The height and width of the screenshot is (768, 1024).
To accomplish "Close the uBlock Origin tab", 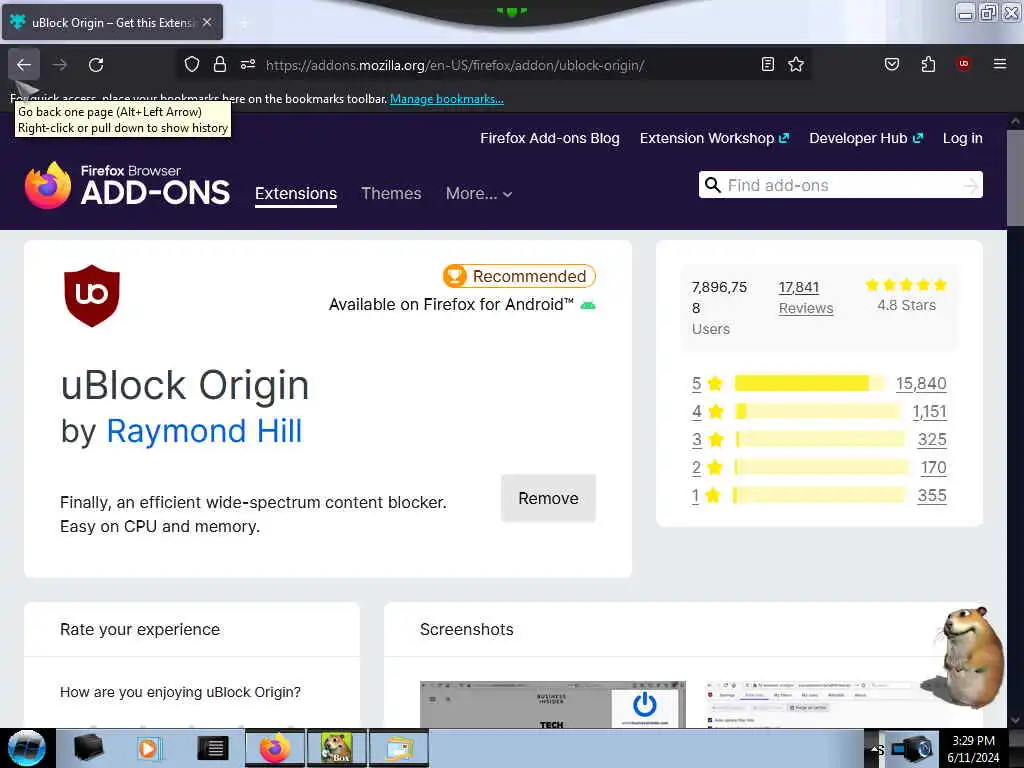I will 207,22.
